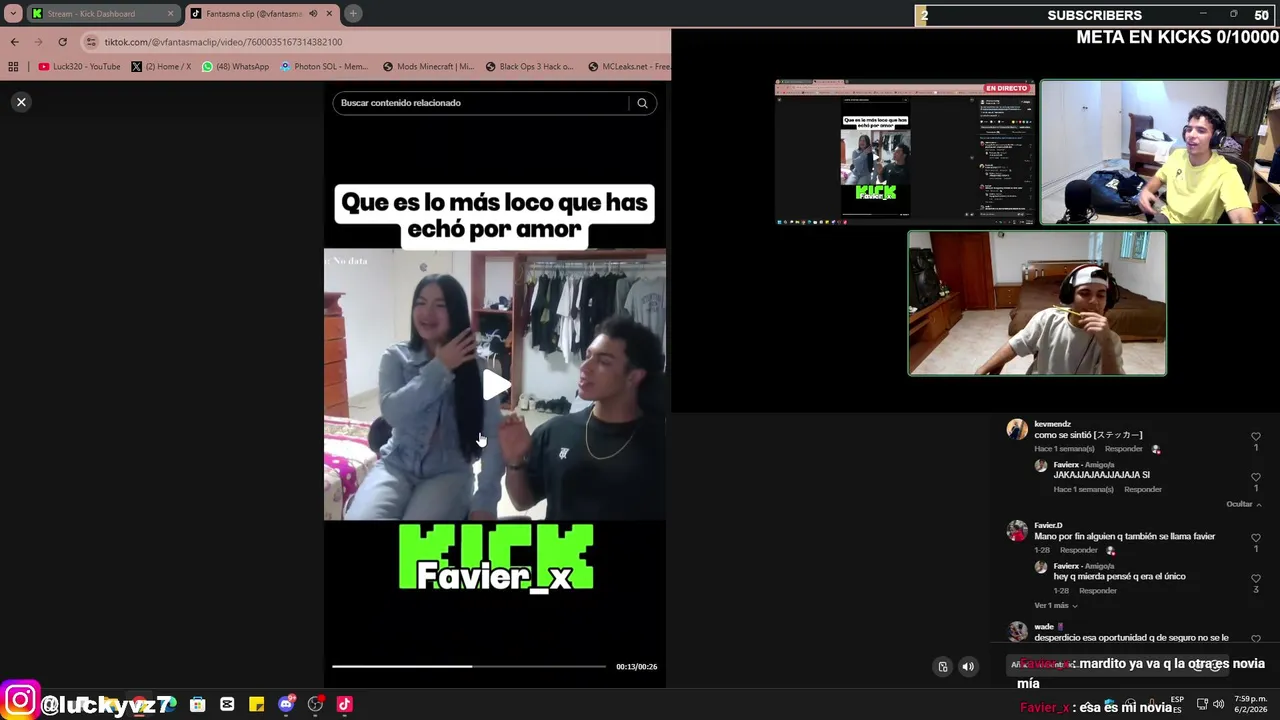
Task: Open the '(2) Home / X' bookmark
Action: point(161,67)
